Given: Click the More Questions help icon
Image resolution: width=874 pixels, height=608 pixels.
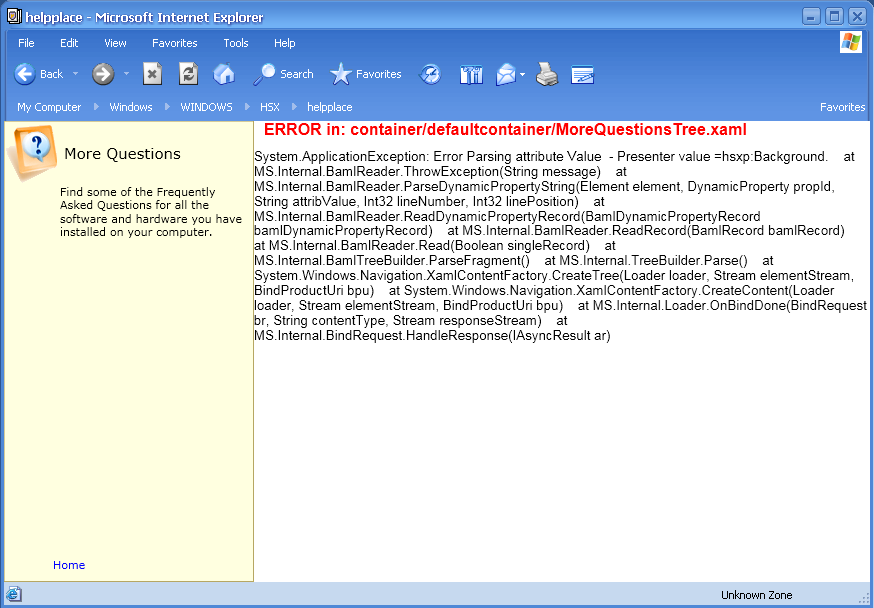Looking at the screenshot, I should (x=32, y=152).
